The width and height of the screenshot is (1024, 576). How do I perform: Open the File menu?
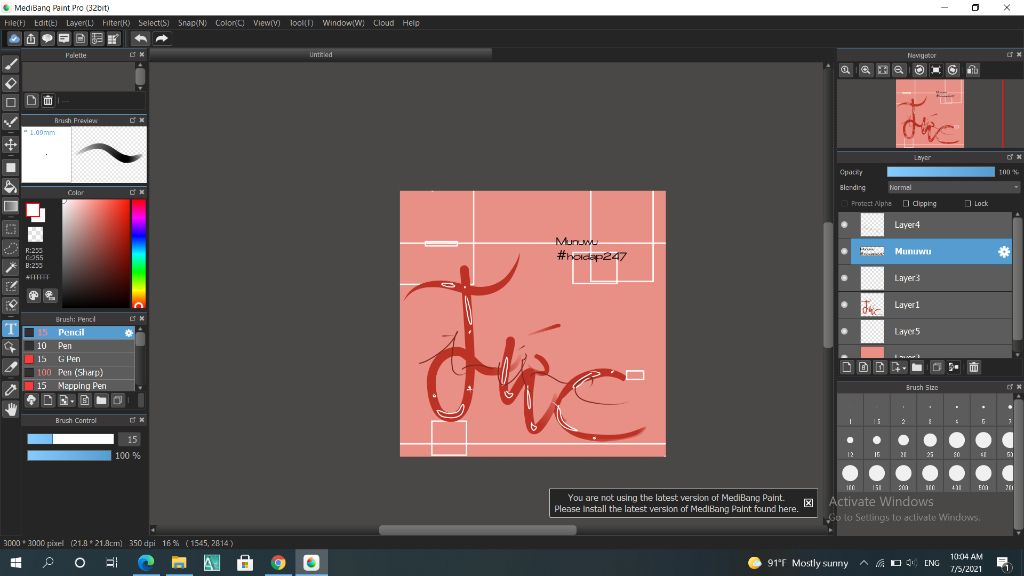coord(14,23)
